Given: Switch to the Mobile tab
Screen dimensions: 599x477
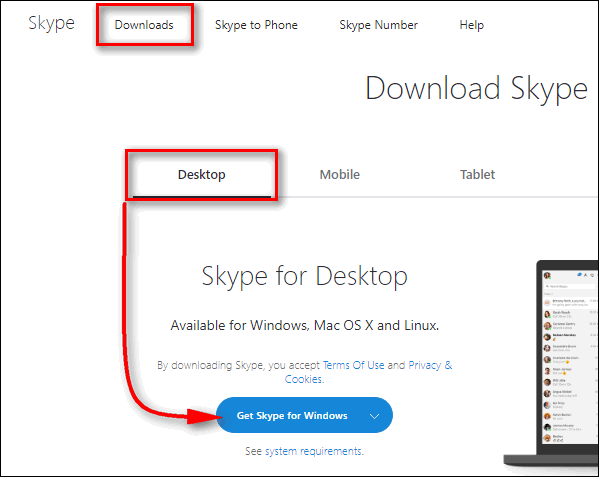Looking at the screenshot, I should point(340,175).
